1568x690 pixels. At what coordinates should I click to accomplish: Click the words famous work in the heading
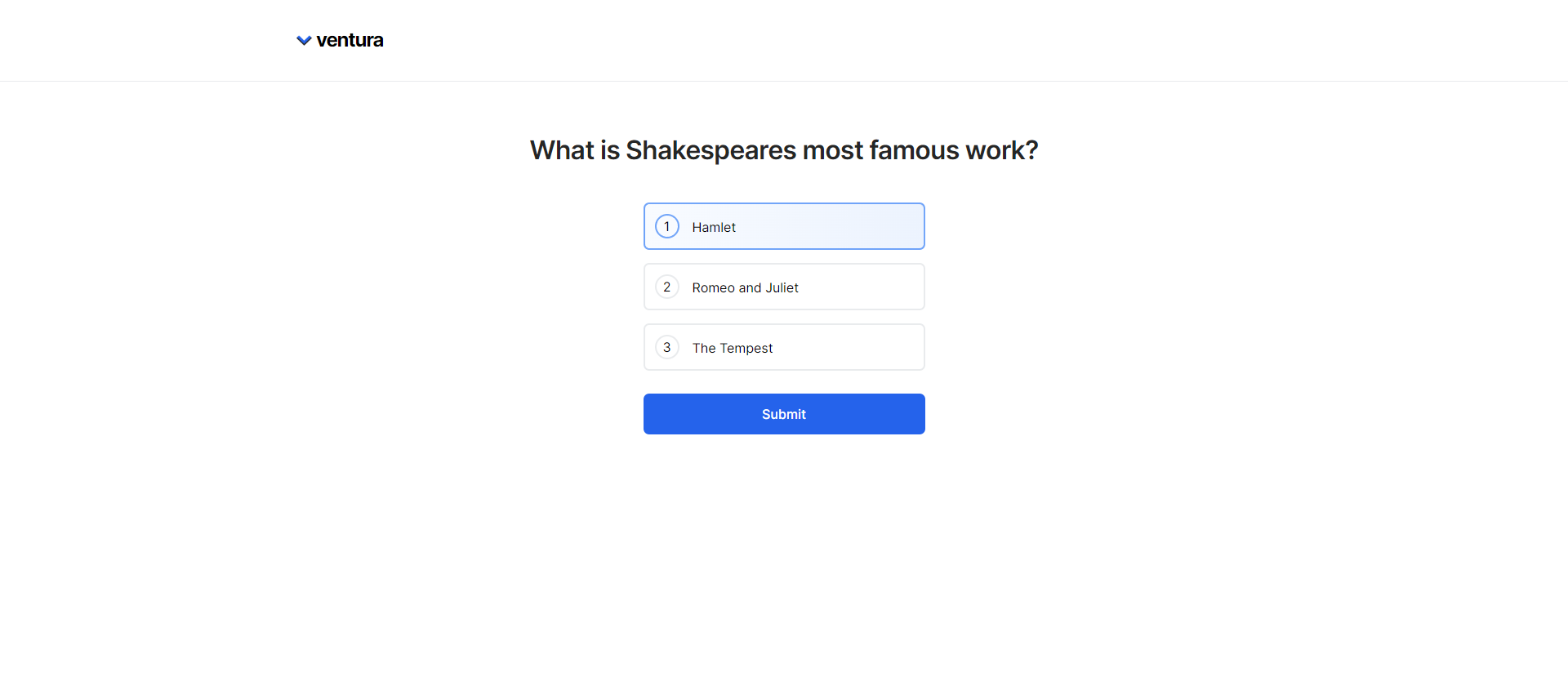pyautogui.click(x=953, y=150)
